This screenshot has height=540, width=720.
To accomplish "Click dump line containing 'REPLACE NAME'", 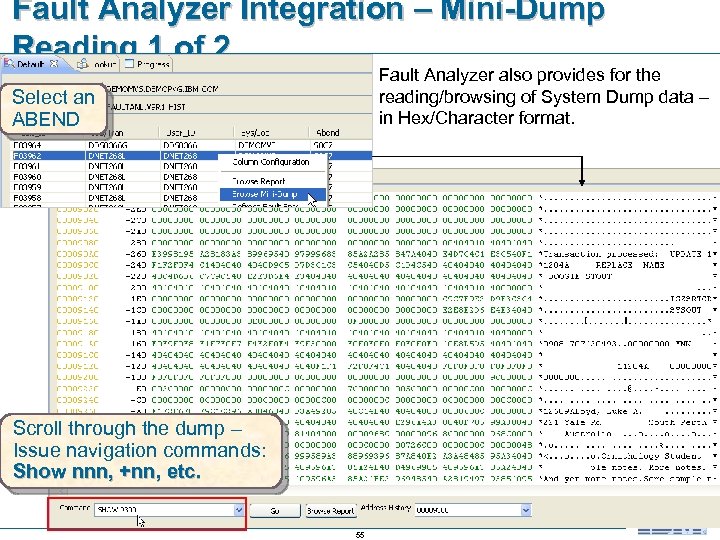I will point(386,265).
